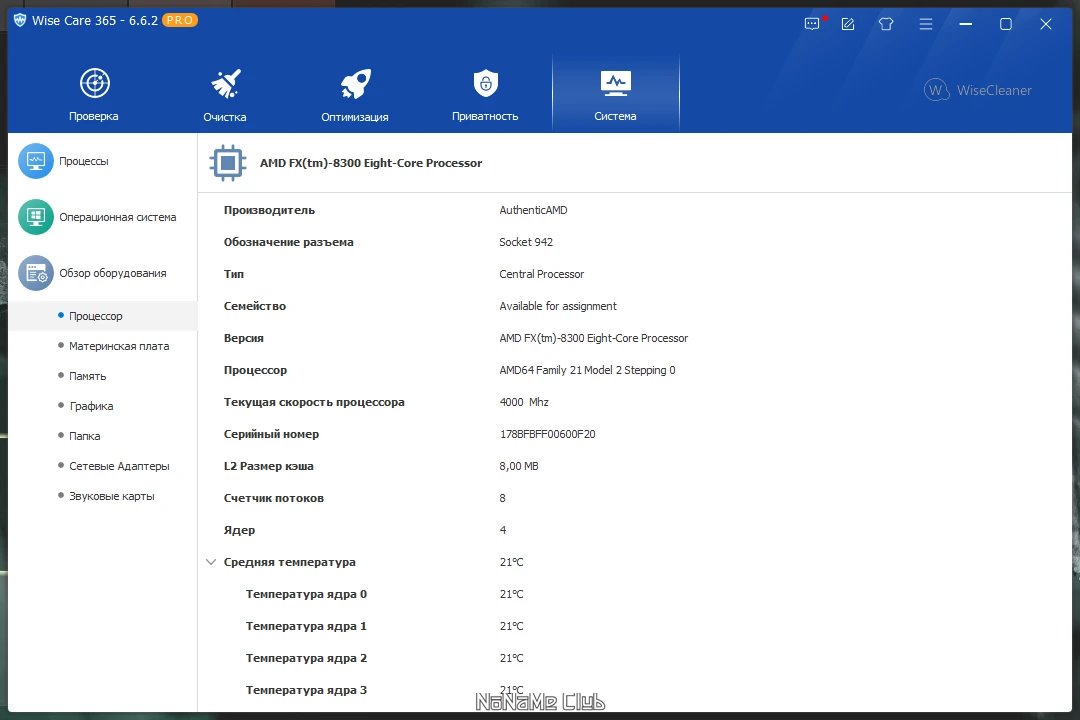Click the Ядер row label
The image size is (1080, 720).
(239, 530)
